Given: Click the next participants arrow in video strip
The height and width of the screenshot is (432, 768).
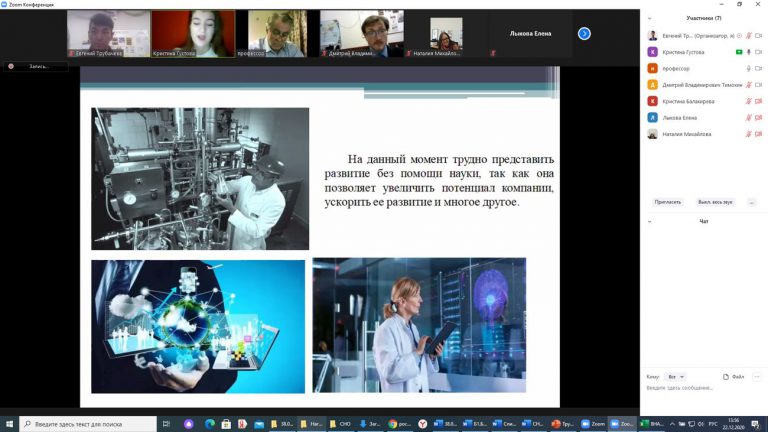Looking at the screenshot, I should (584, 33).
